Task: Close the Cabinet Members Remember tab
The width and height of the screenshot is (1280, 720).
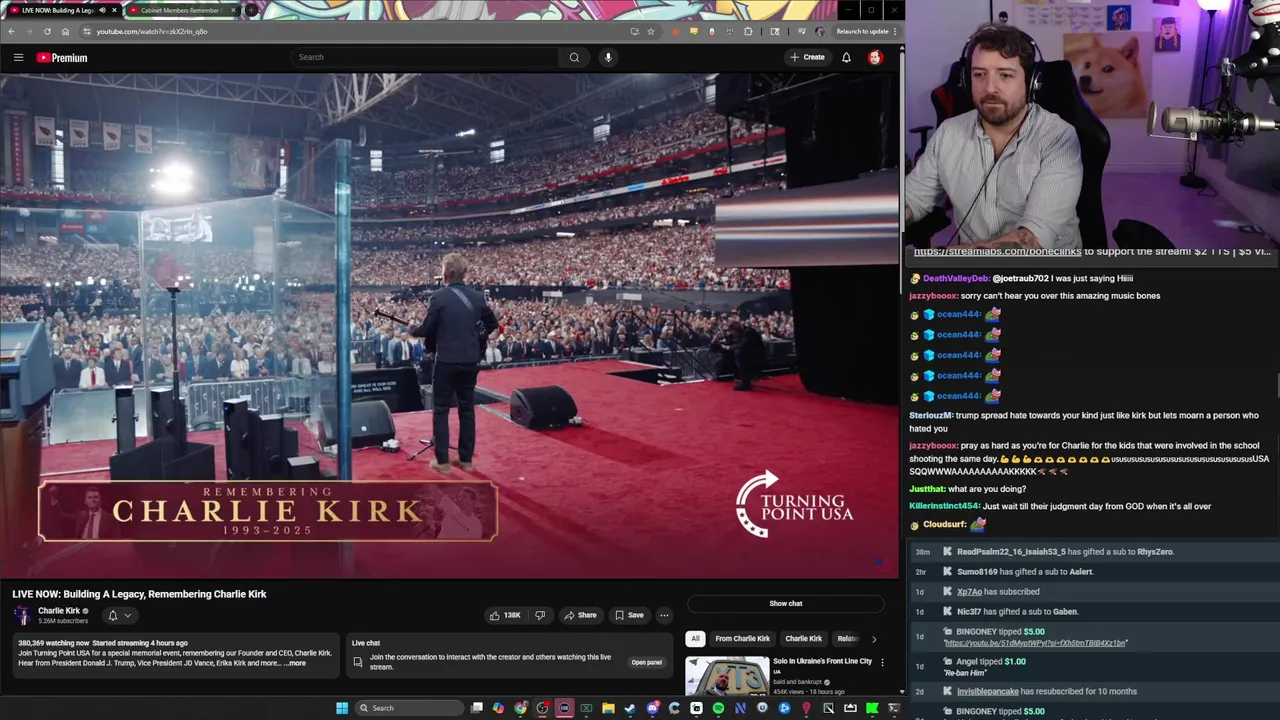Action: pyautogui.click(x=233, y=10)
